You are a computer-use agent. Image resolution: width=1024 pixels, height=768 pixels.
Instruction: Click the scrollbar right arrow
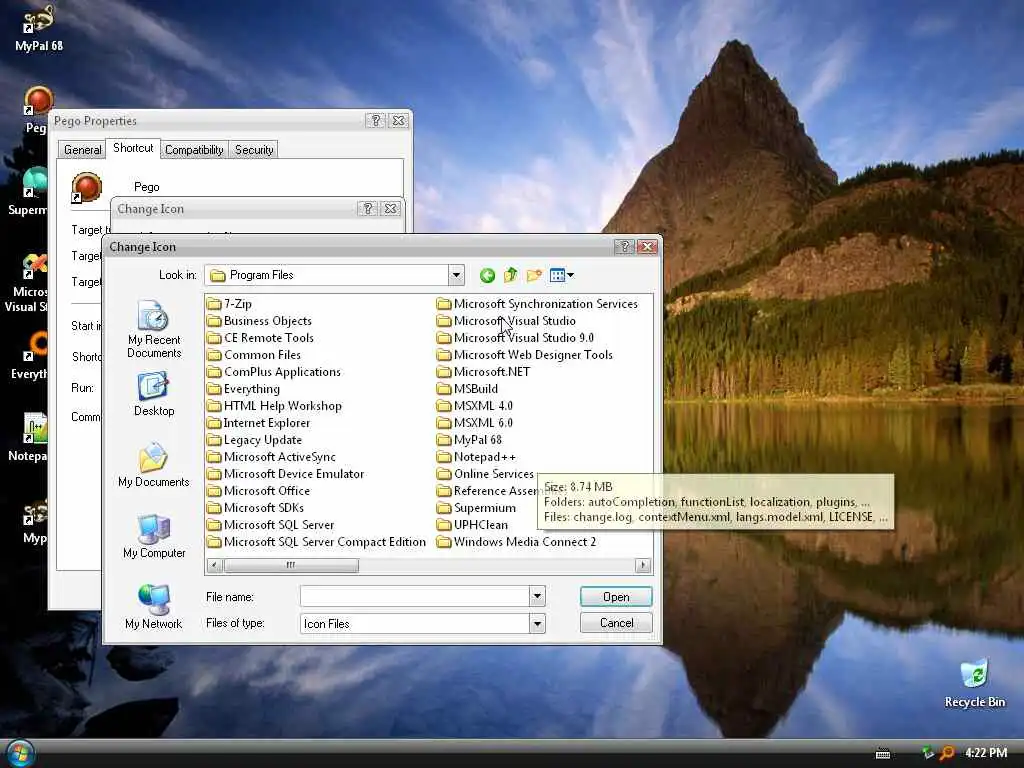(644, 565)
